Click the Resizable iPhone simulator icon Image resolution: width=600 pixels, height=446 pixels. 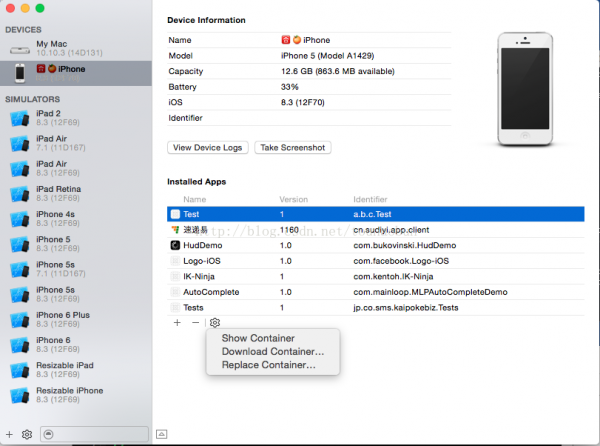click(20, 396)
